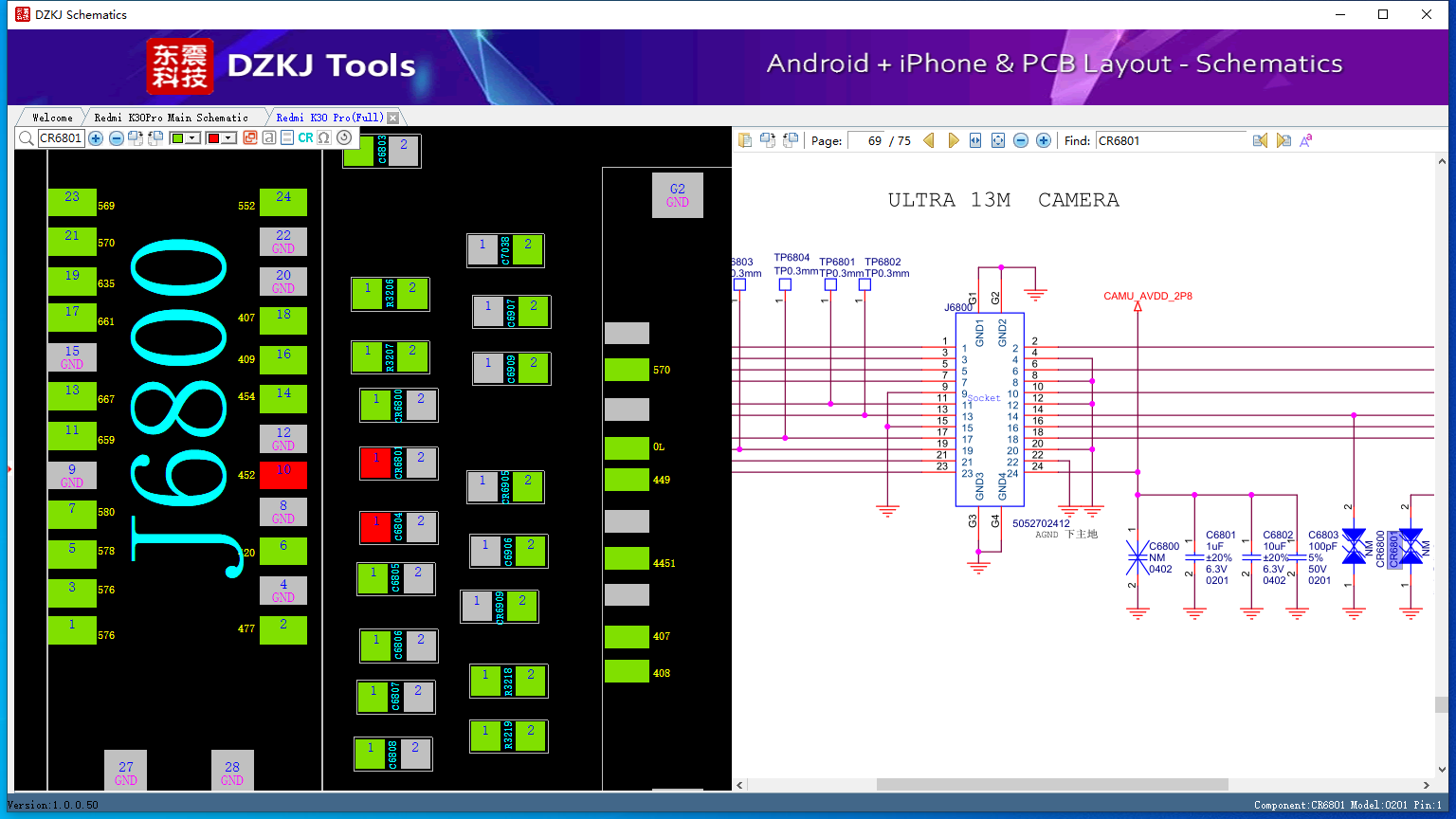Rotate PCB layout clockwise
Image resolution: width=1456 pixels, height=819 pixels.
tap(136, 138)
